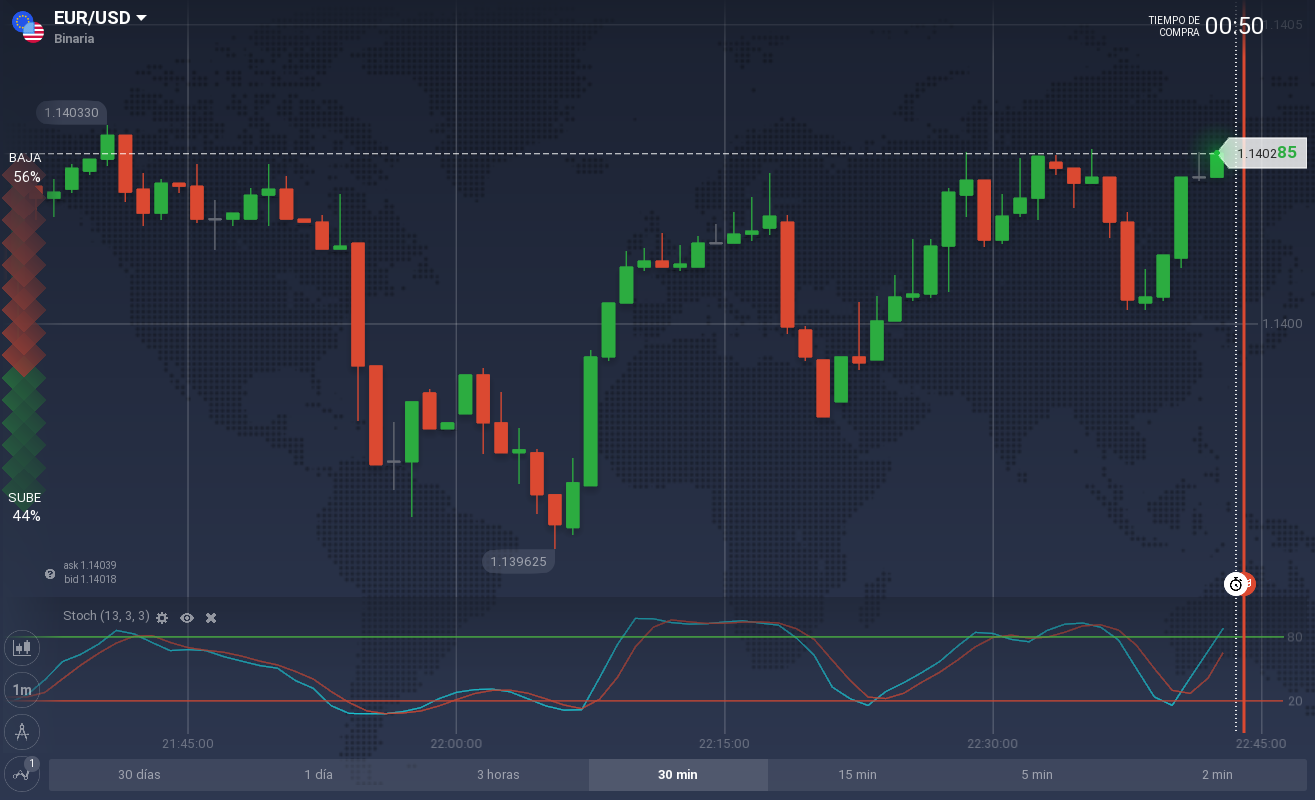1315x800 pixels.
Task: Open the drawing tools compass icon
Action: (21, 732)
